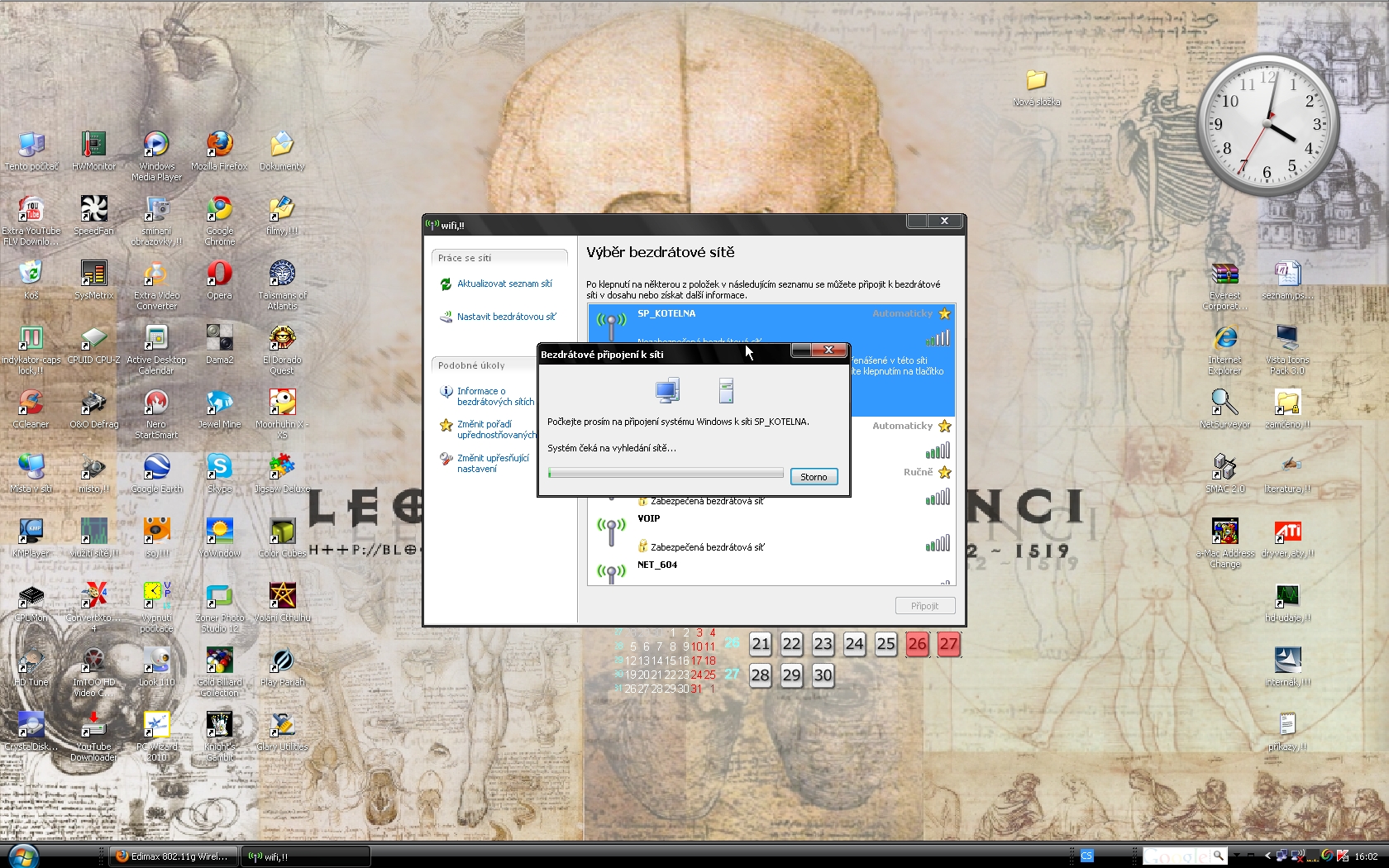
Task: Click the taskbar Google search field
Action: [x=1178, y=856]
